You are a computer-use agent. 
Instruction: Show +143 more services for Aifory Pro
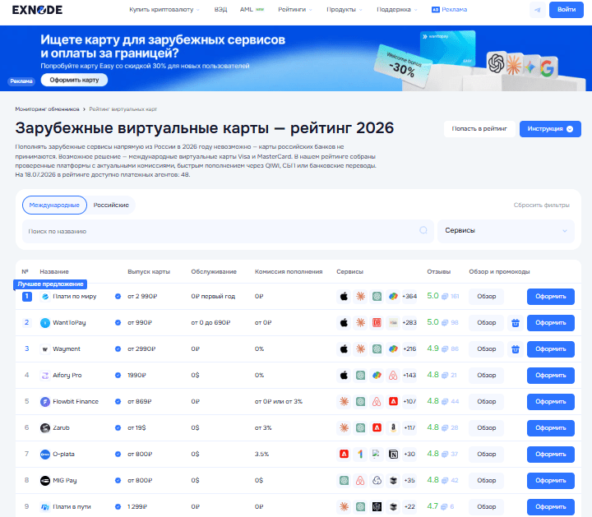[410, 375]
